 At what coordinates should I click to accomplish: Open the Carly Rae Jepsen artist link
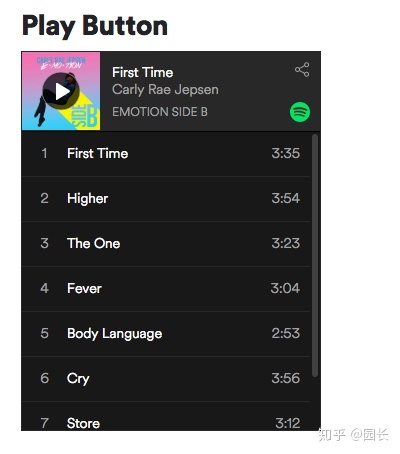tap(165, 89)
